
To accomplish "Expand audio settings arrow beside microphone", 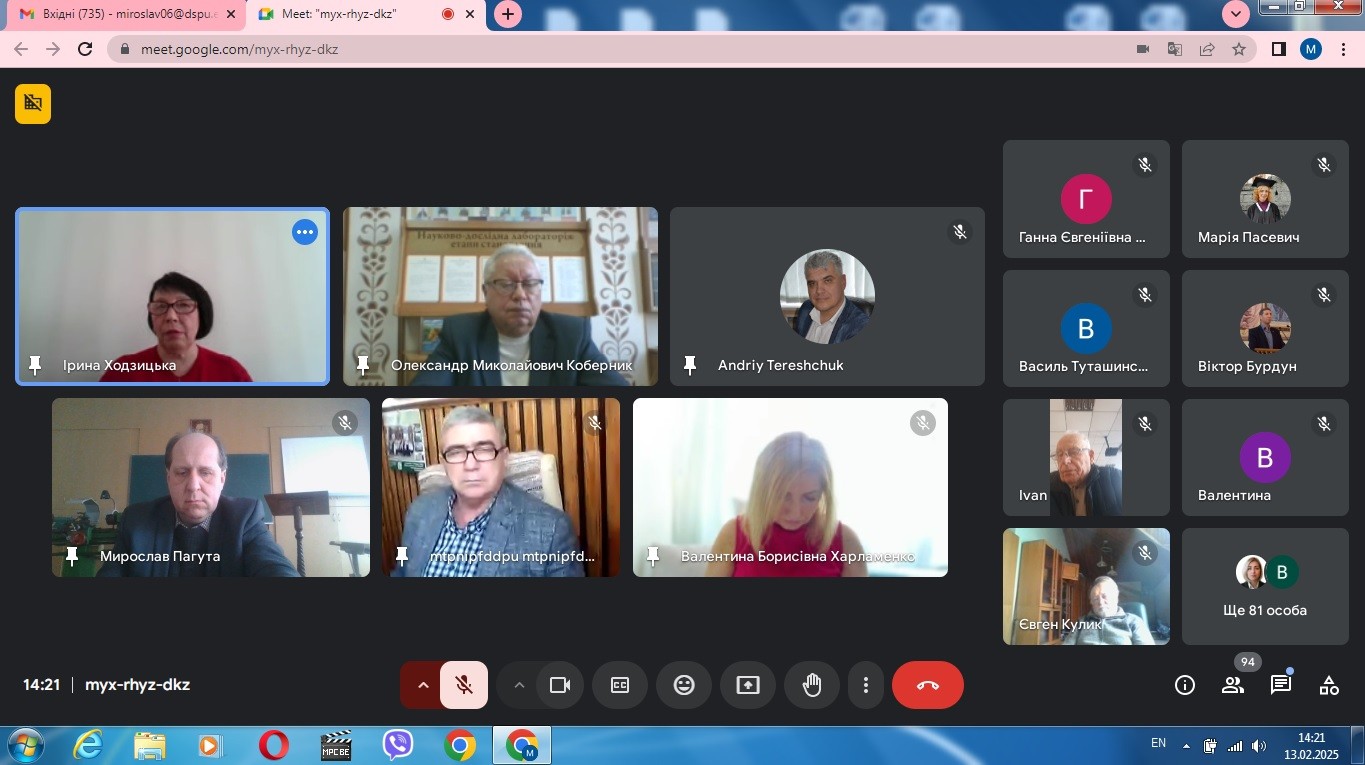I will point(422,685).
